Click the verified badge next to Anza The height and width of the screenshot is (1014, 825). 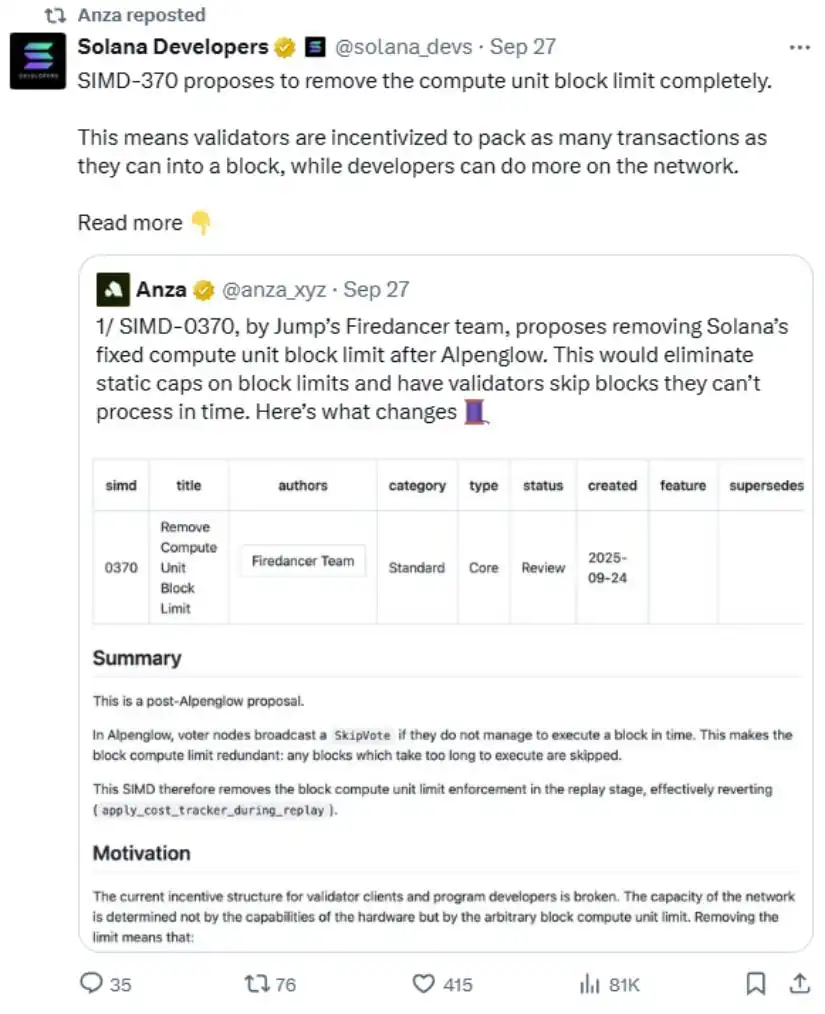204,289
